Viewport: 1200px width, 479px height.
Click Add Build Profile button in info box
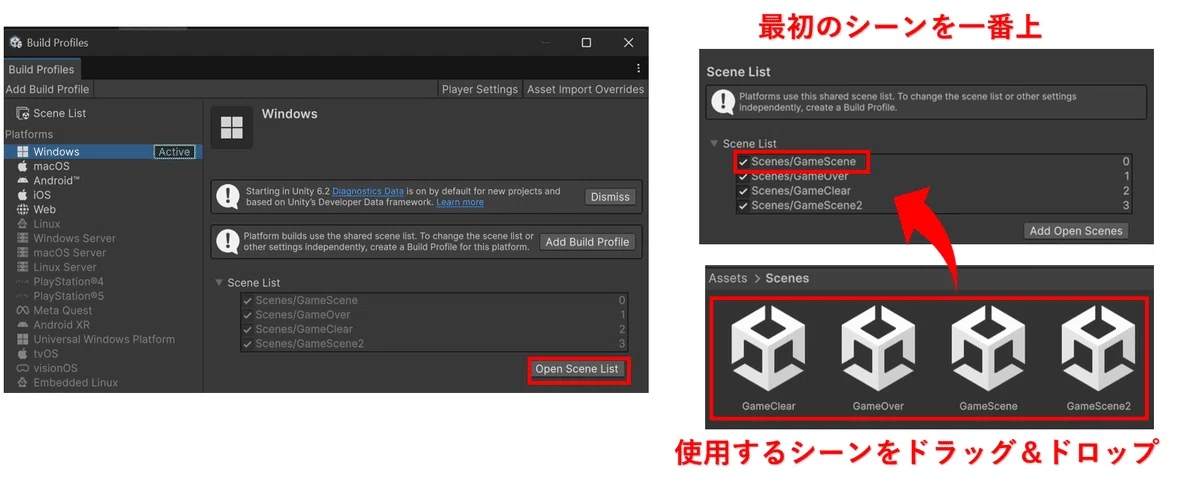(x=587, y=242)
